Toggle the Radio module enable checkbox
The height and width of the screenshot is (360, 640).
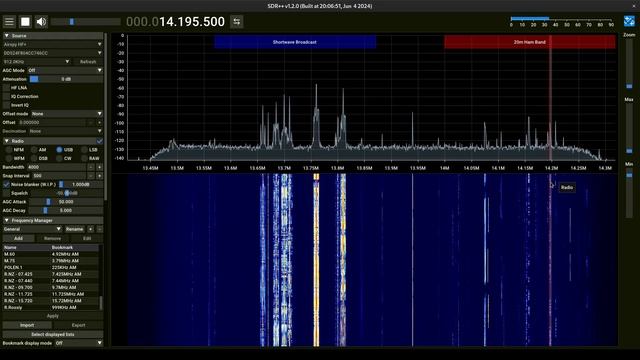click(100, 141)
